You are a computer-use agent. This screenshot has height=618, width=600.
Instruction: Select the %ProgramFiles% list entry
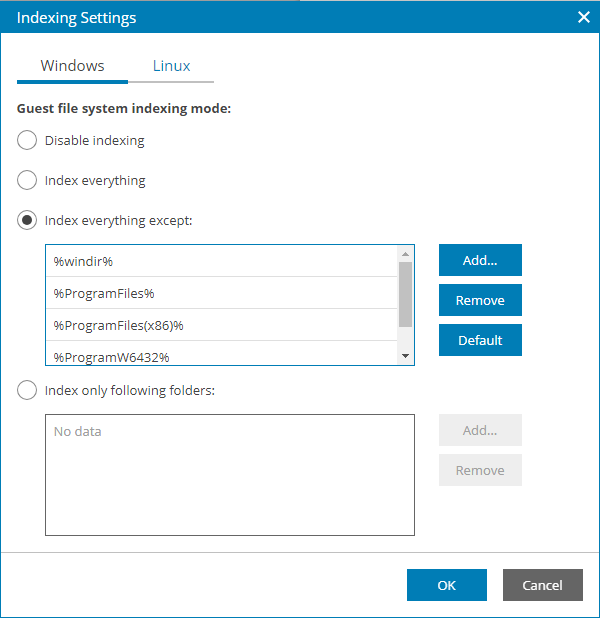[220, 293]
